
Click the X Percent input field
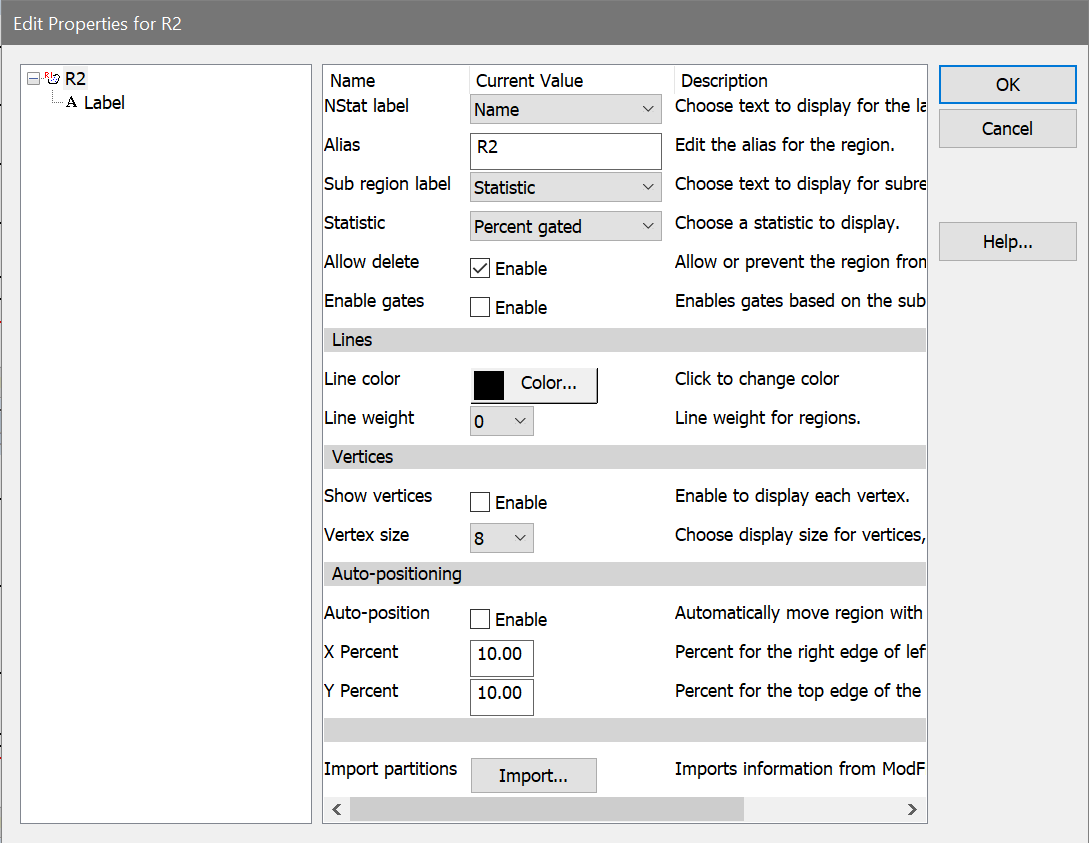coord(501,658)
